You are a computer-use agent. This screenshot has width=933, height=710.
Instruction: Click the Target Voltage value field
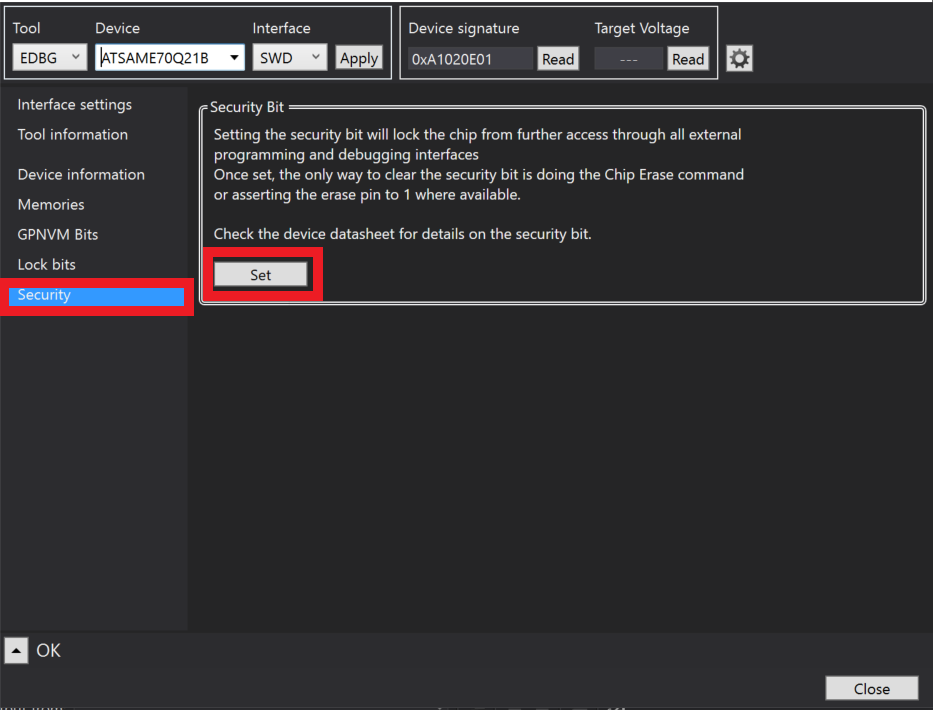628,59
